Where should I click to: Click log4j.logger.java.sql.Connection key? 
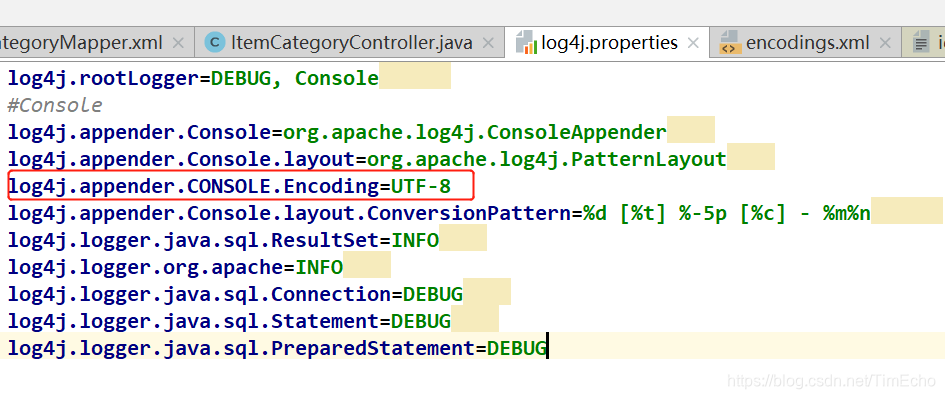199,294
